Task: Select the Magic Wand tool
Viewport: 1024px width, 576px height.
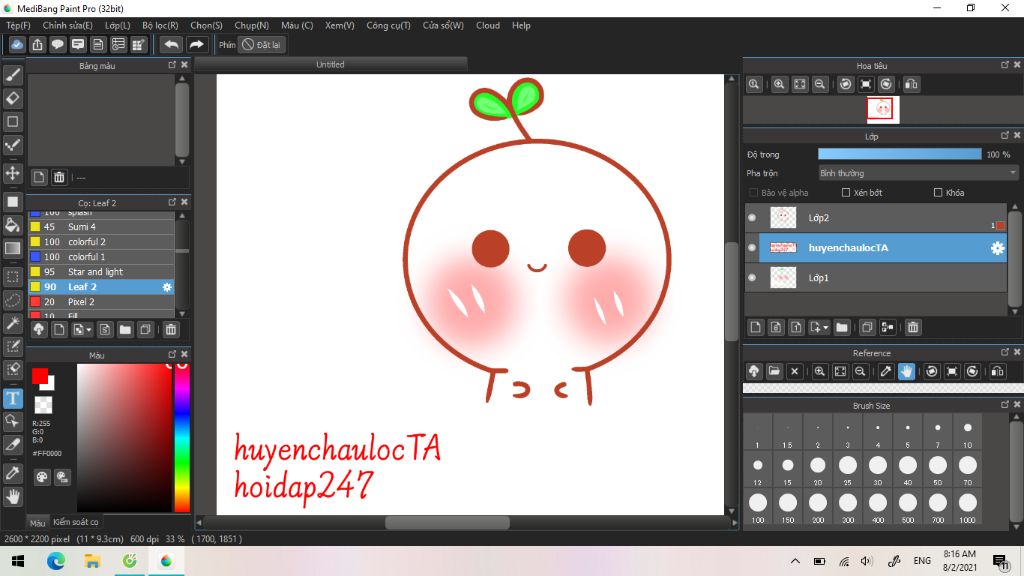Action: (x=12, y=323)
